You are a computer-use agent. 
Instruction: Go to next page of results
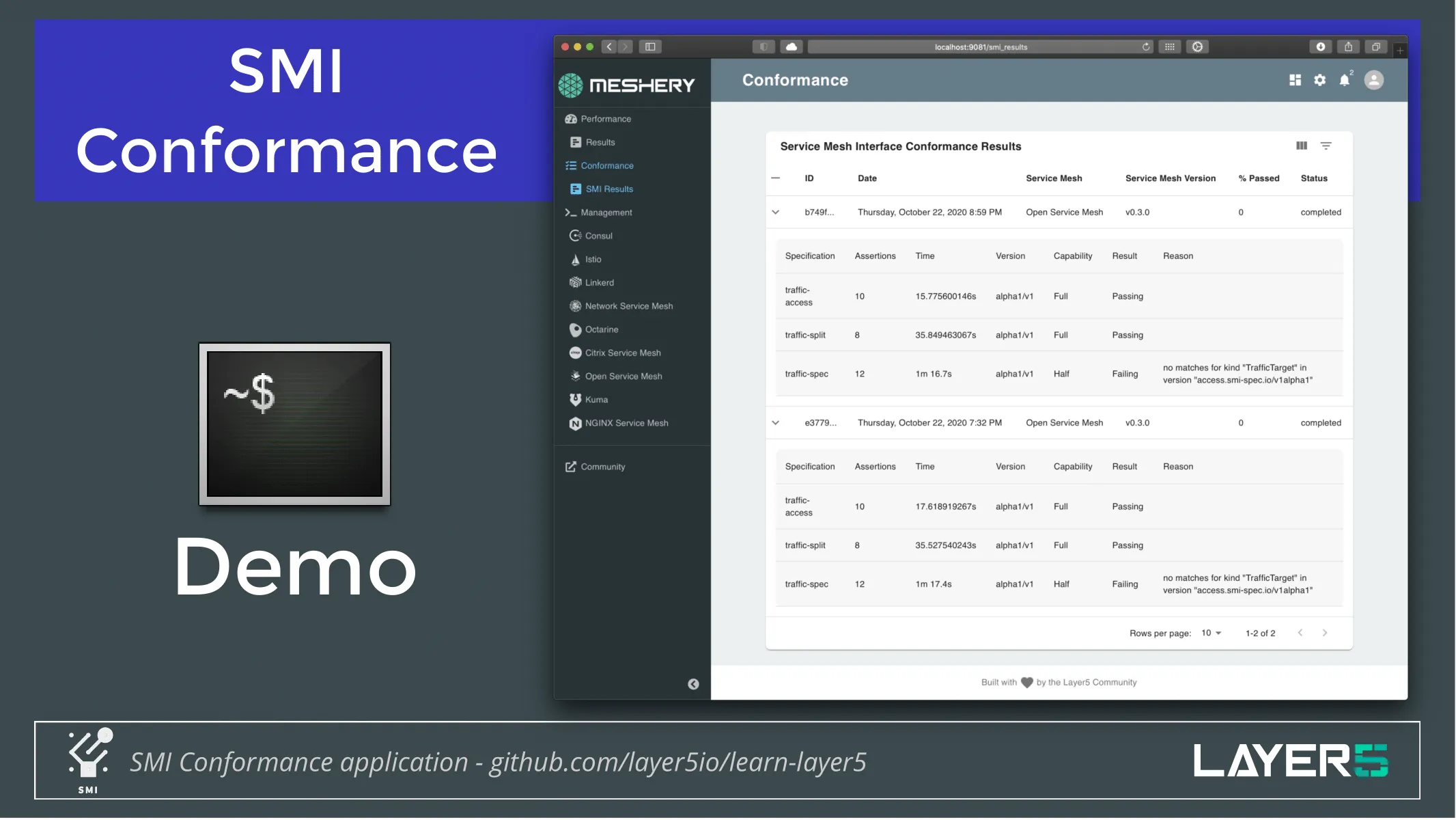pos(1325,633)
